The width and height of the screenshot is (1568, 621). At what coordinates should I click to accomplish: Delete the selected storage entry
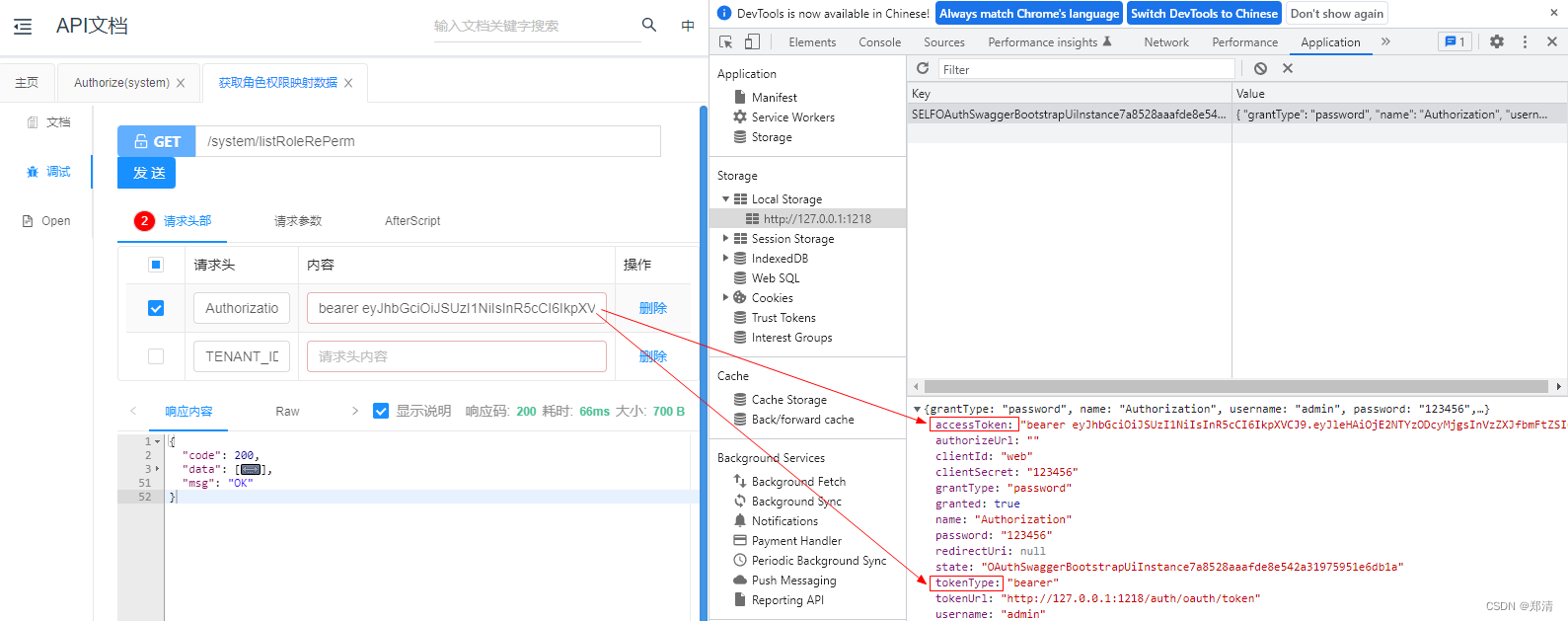(x=1288, y=68)
